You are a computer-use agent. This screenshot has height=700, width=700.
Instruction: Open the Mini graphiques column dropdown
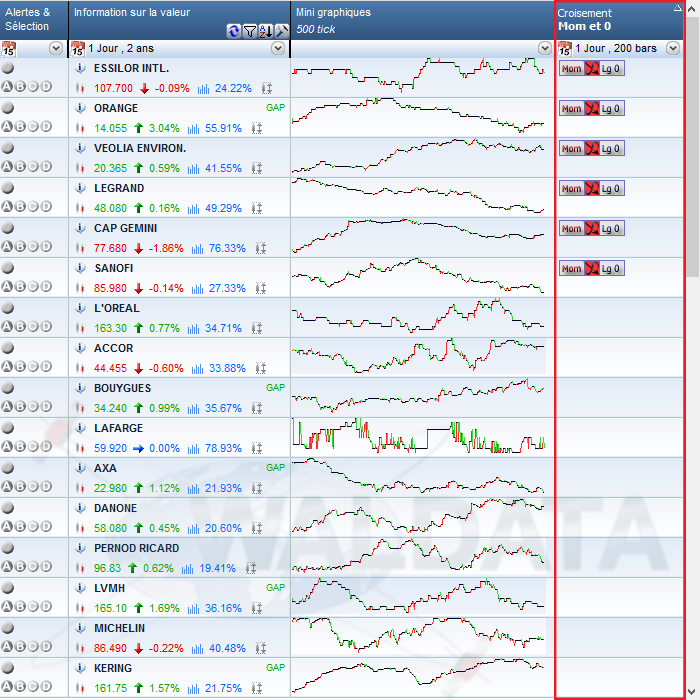click(x=545, y=48)
